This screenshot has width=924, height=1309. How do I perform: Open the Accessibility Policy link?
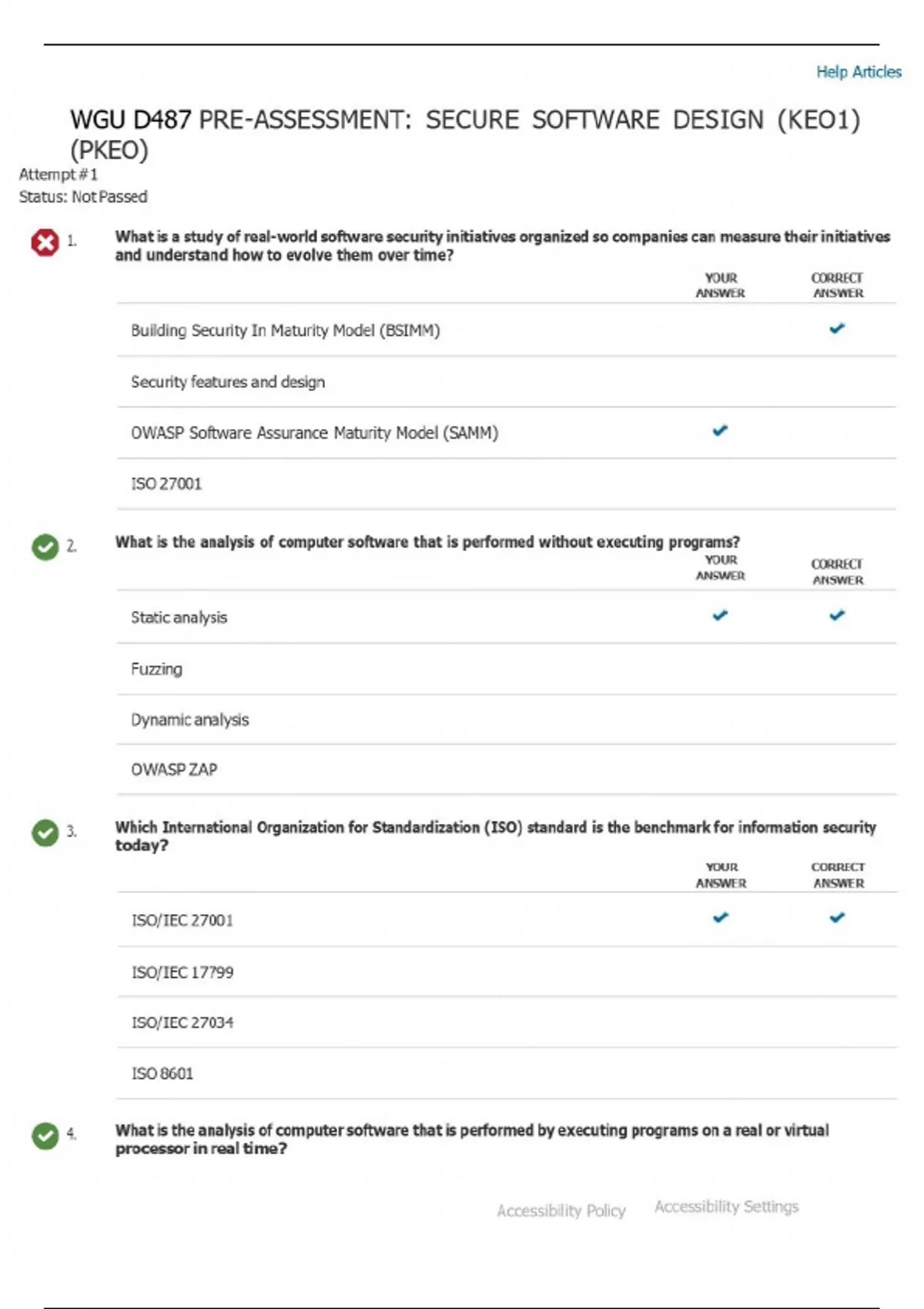tap(561, 1210)
